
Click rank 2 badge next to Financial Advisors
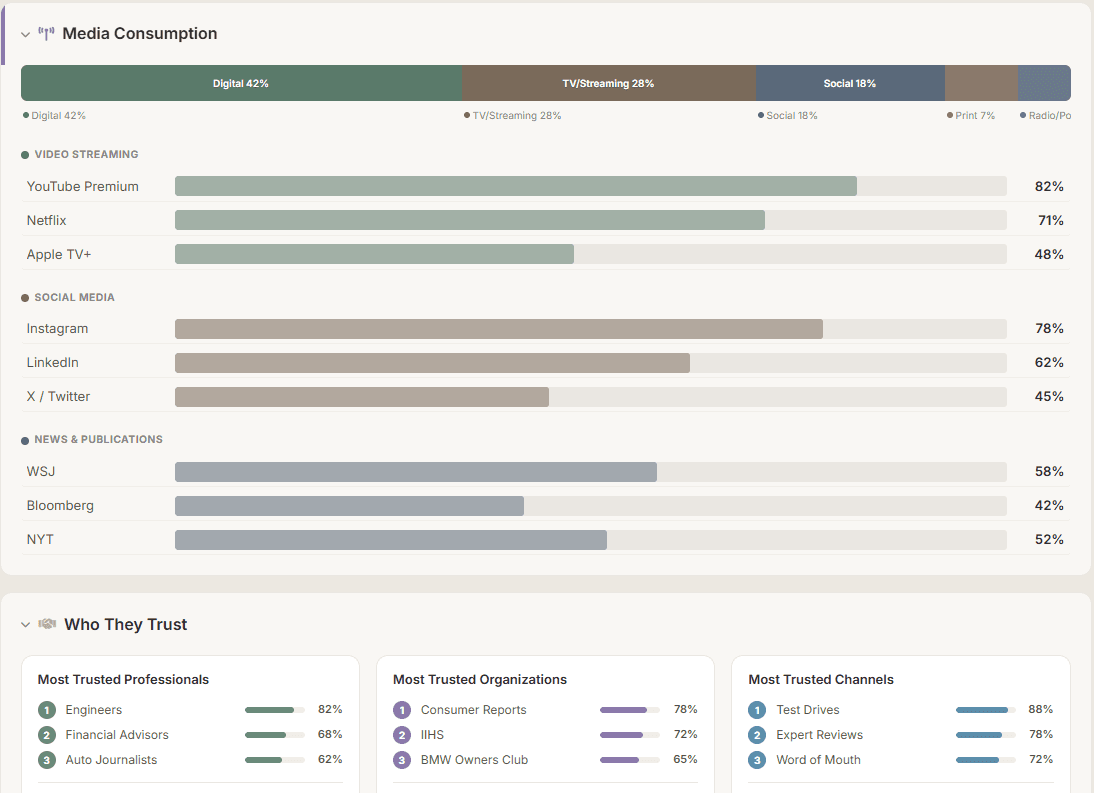point(47,735)
